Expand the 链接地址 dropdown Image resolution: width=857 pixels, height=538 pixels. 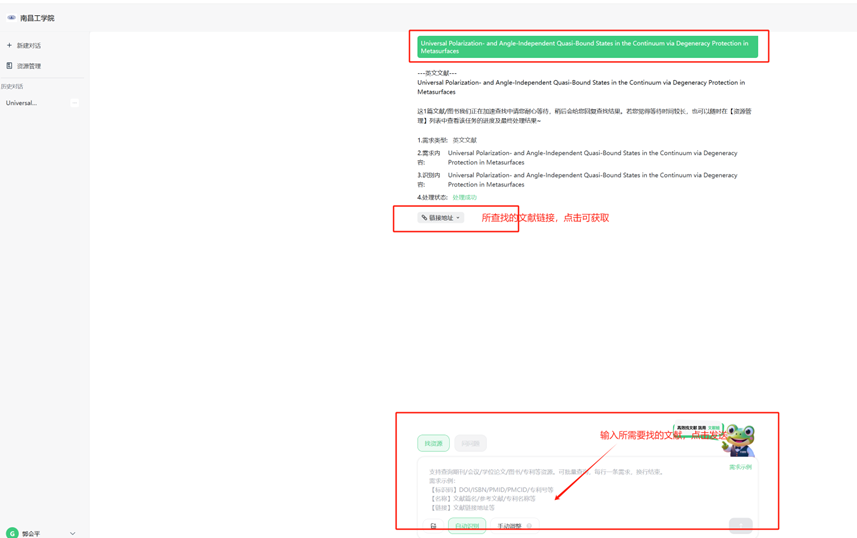441,218
